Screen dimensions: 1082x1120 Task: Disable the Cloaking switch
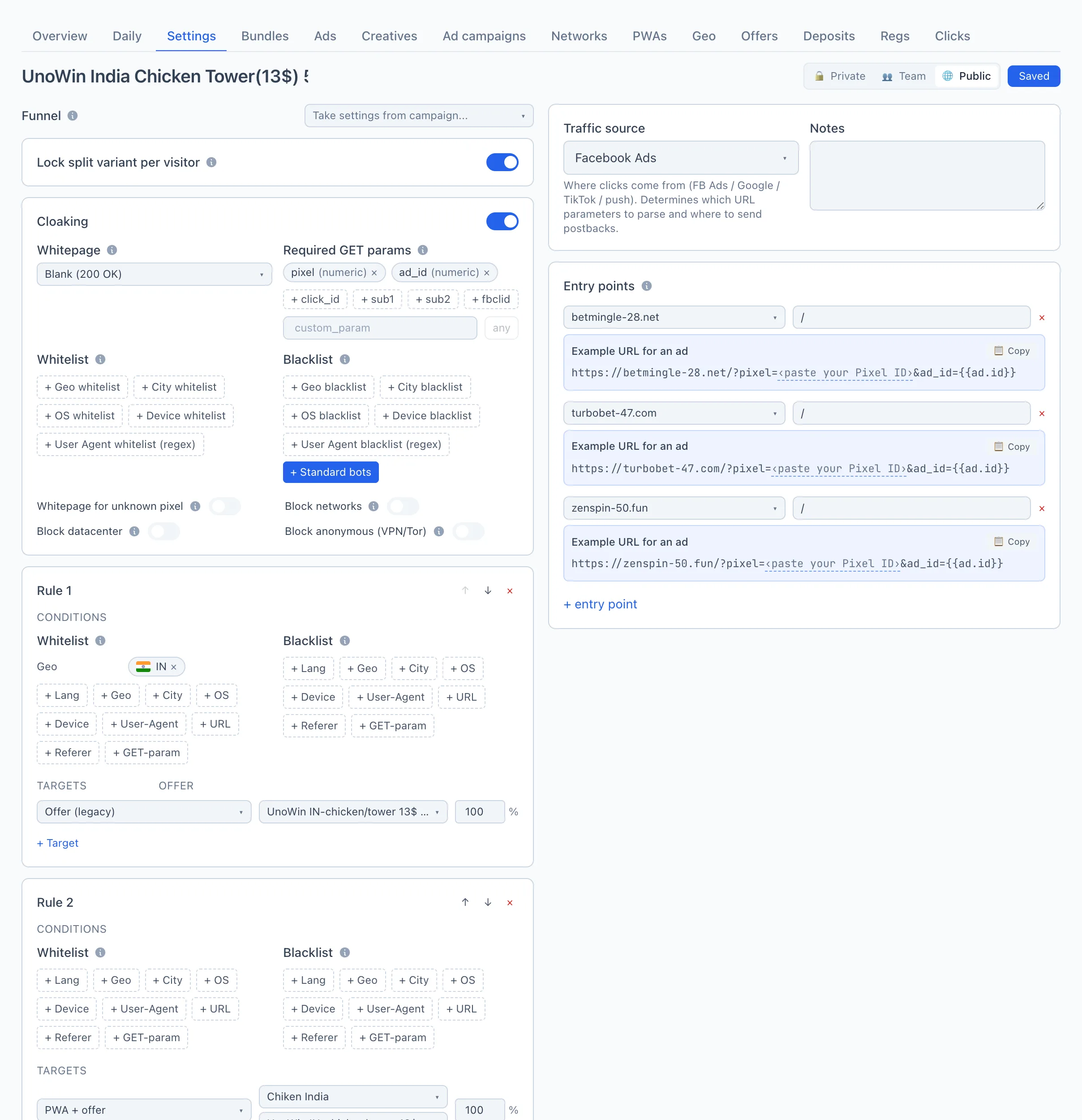click(502, 221)
